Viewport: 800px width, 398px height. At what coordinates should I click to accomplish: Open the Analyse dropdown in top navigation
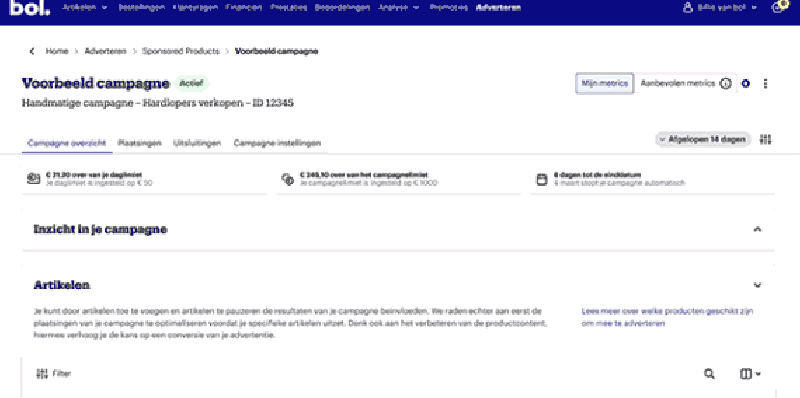[x=398, y=8]
